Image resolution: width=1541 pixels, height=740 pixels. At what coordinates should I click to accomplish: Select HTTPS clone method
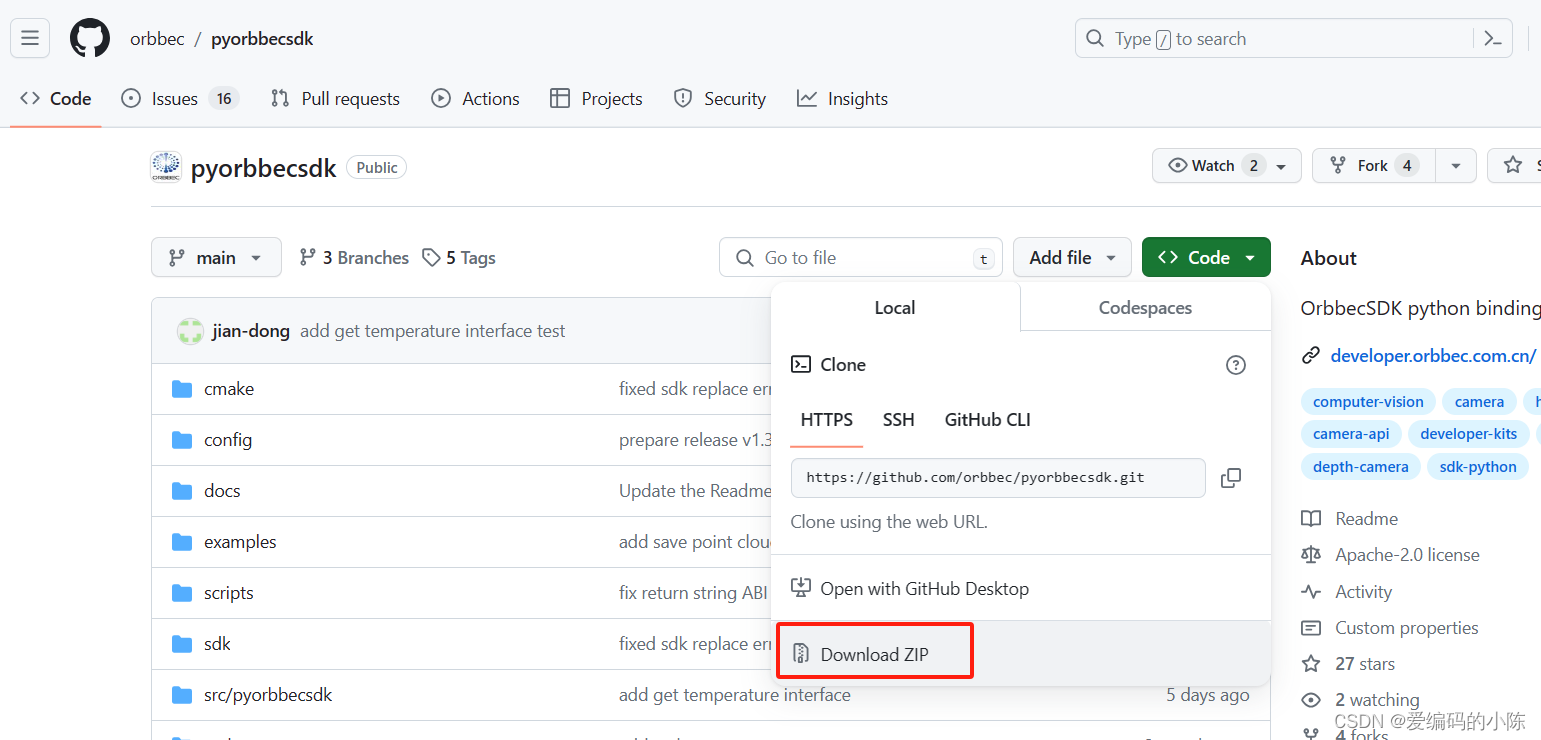tap(827, 420)
